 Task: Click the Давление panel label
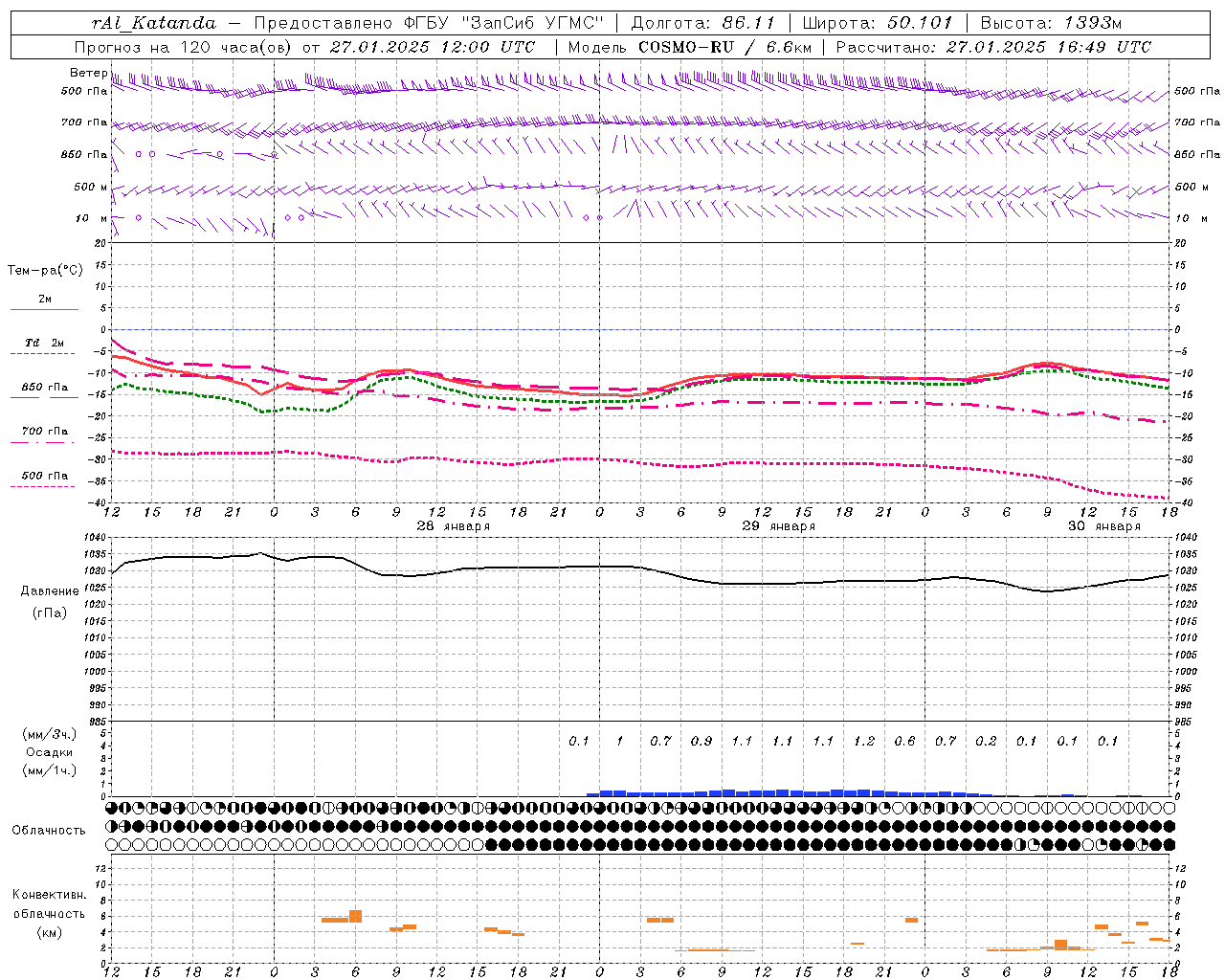click(x=50, y=591)
